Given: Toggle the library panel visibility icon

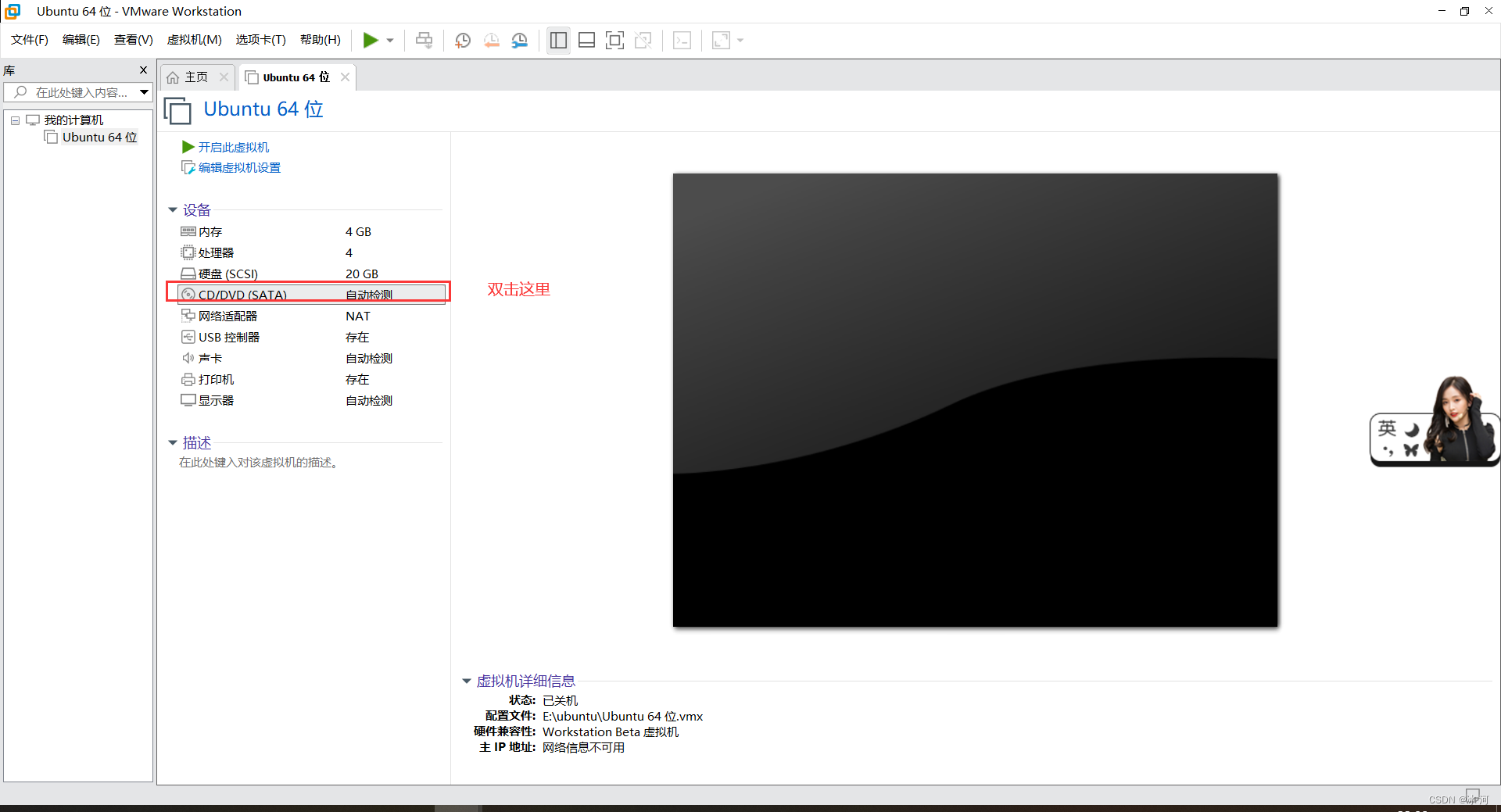Looking at the screenshot, I should point(557,40).
